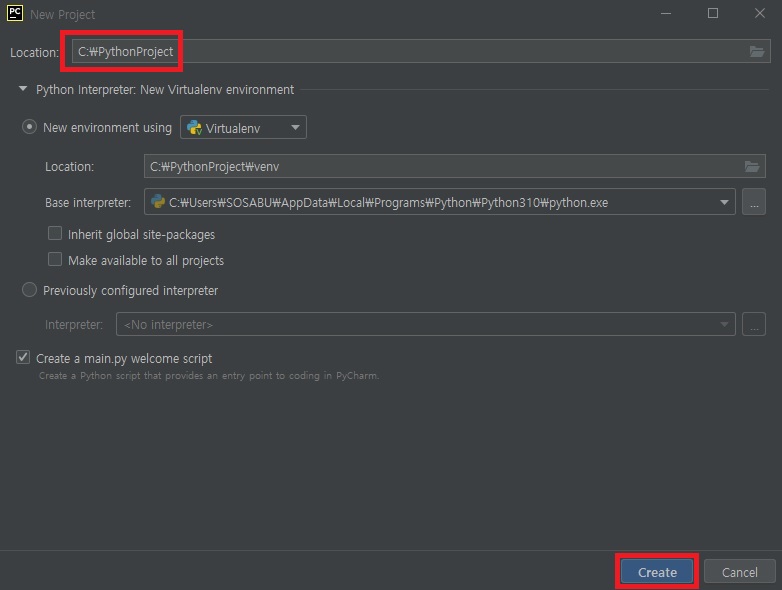The width and height of the screenshot is (782, 590).
Task: Click Python Interpreter: New Virtualenv environment heading
Action: coord(165,89)
